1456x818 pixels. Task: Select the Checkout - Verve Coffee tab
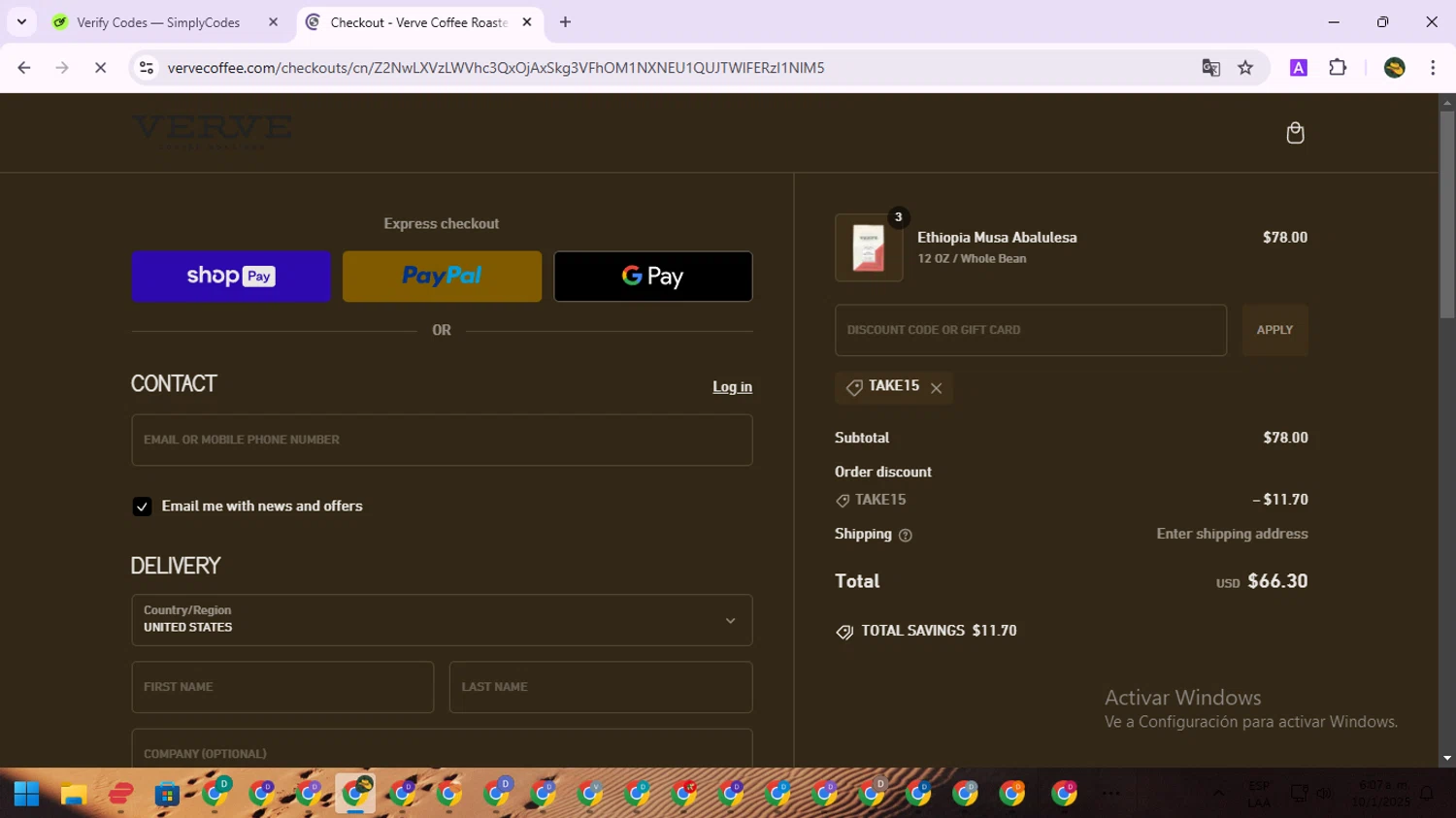[x=418, y=22]
